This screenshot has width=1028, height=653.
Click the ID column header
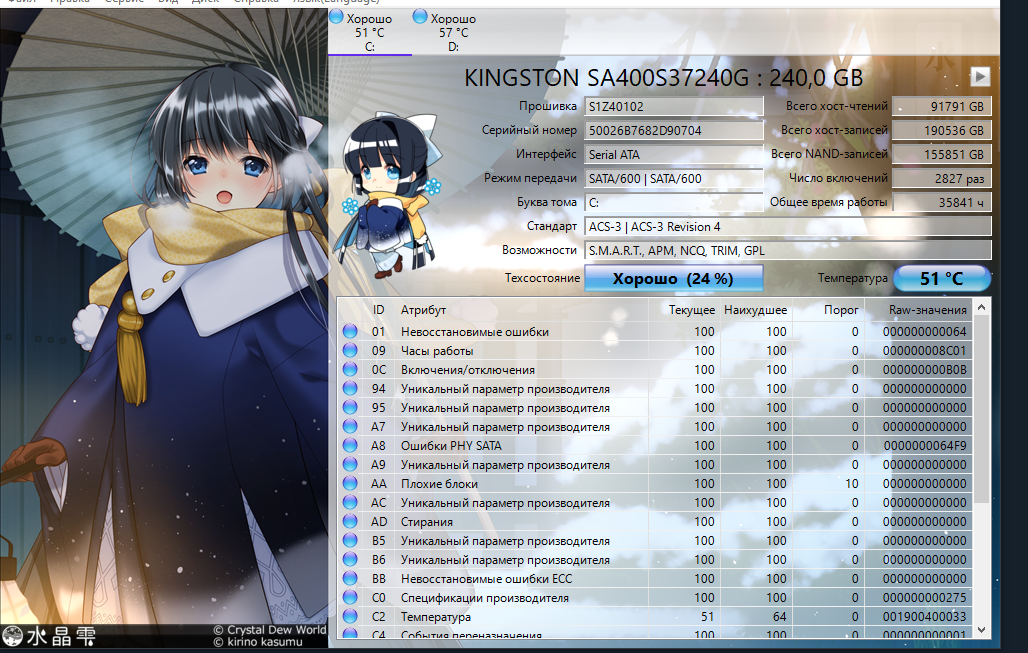tap(378, 309)
